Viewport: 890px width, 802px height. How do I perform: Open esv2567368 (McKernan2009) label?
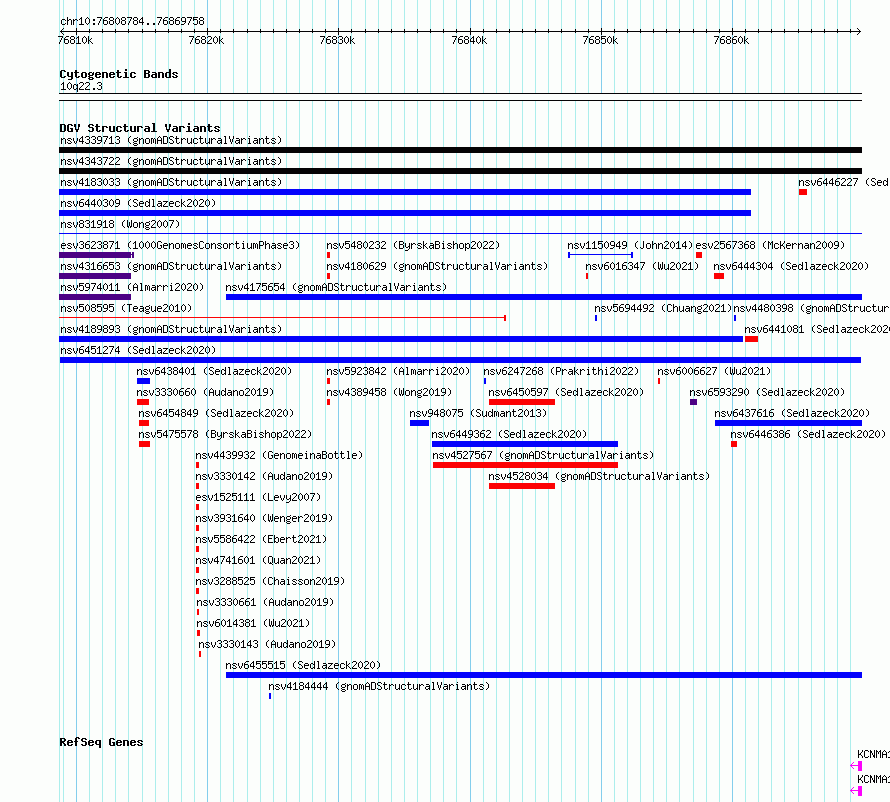770,245
